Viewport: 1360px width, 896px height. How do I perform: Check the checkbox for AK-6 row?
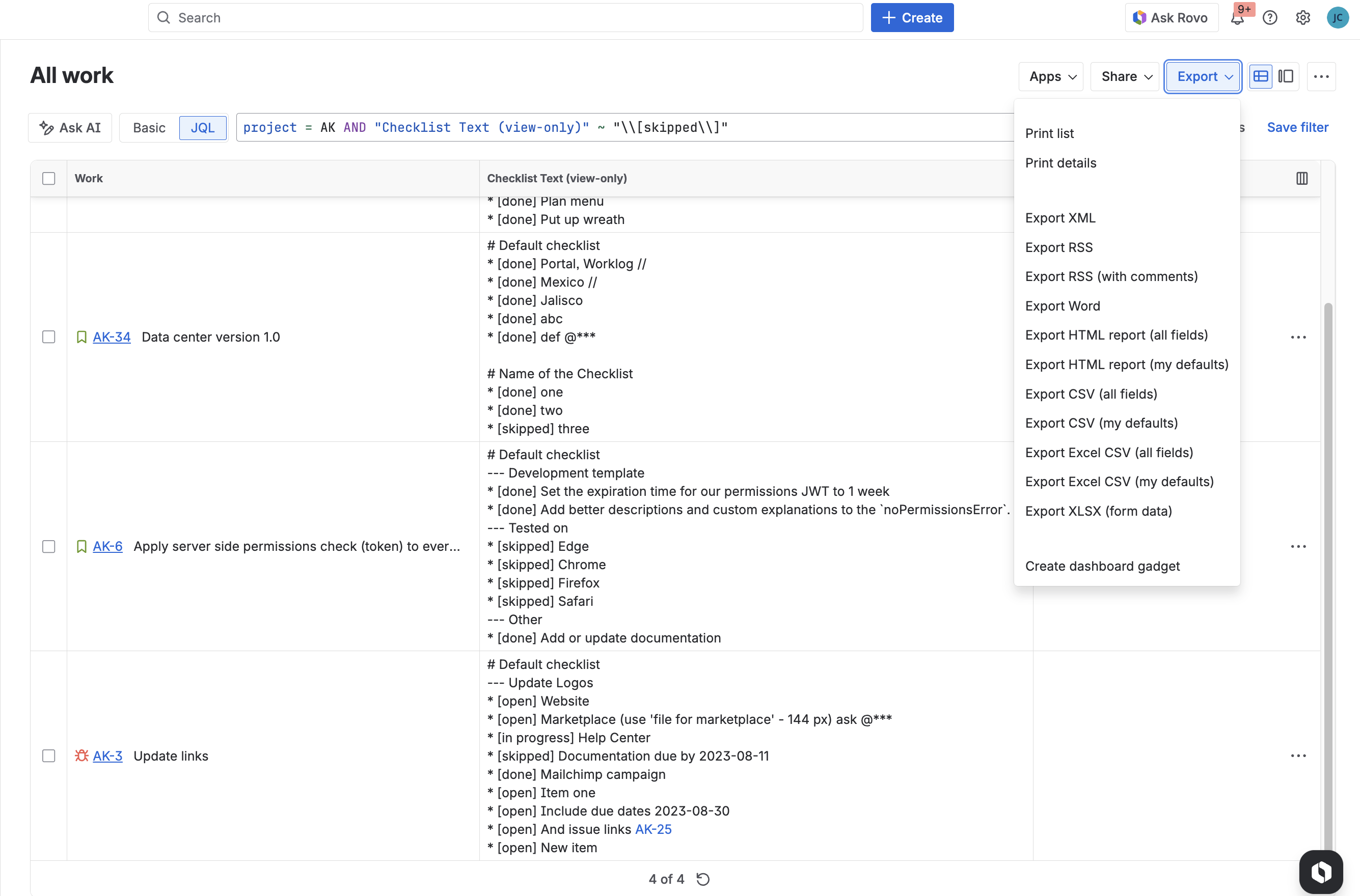coord(48,546)
